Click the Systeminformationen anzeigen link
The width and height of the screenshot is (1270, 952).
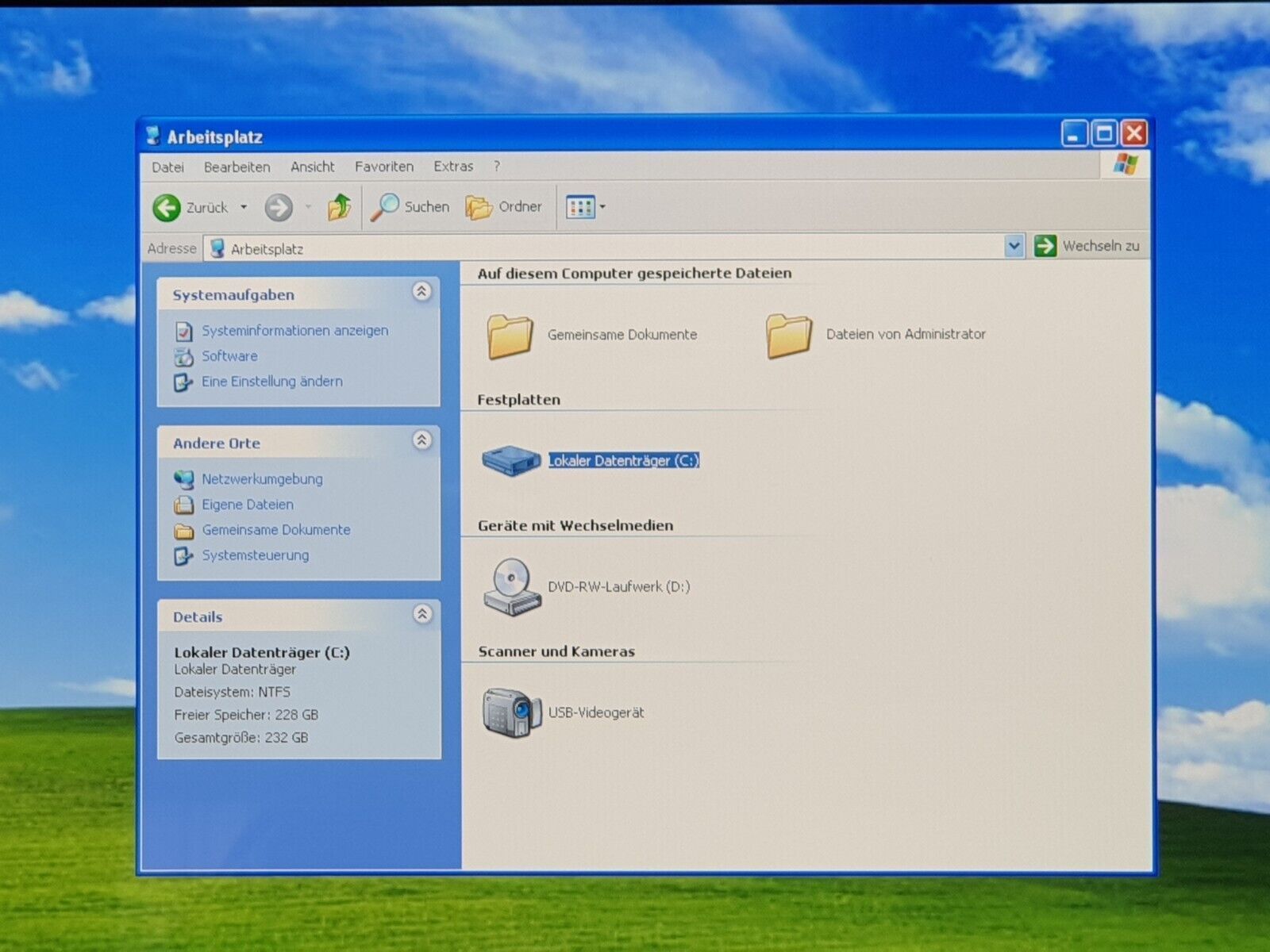coord(295,331)
